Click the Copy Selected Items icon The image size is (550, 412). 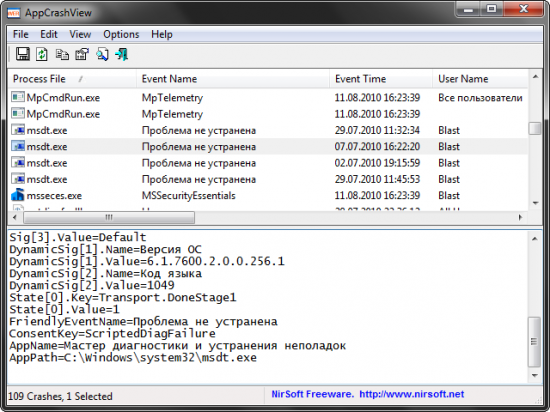tap(62, 54)
